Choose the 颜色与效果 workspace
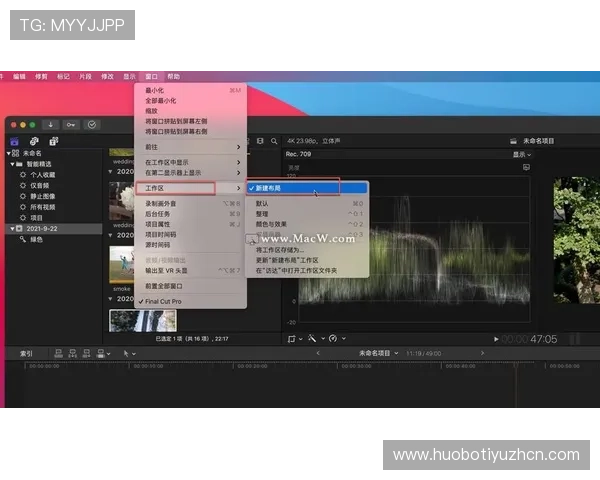Viewport: 600px width, 480px height. click(307, 224)
